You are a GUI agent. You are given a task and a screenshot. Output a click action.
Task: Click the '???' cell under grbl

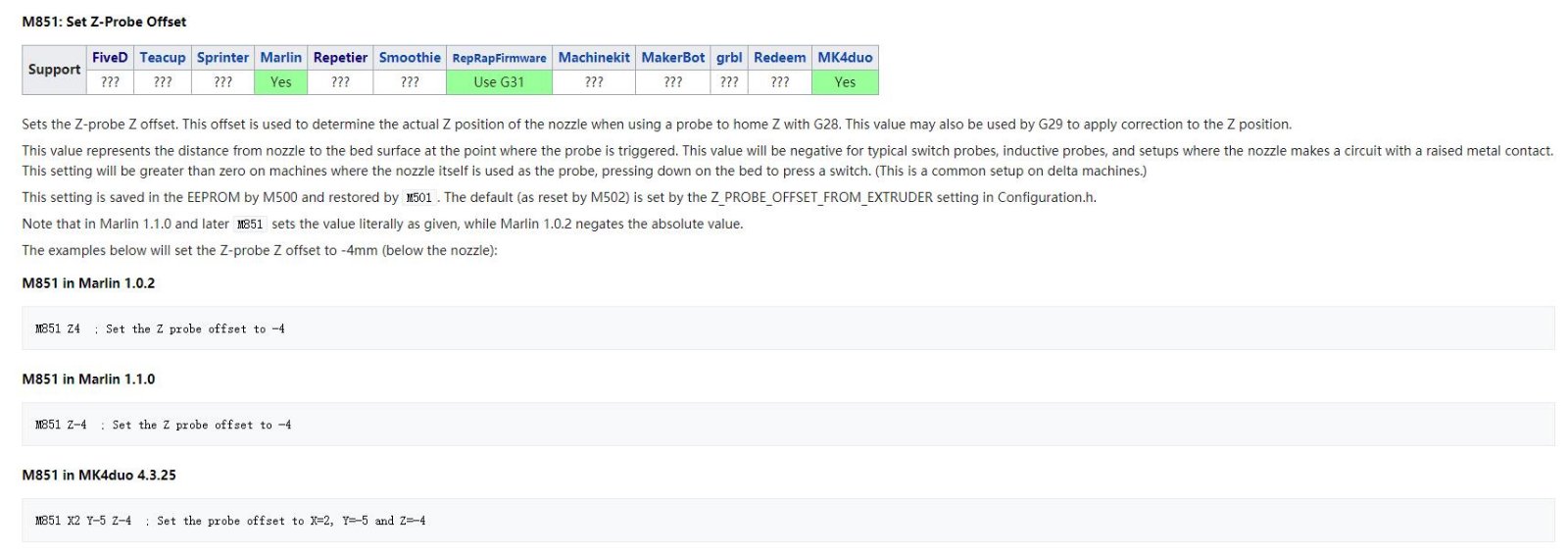coord(729,82)
